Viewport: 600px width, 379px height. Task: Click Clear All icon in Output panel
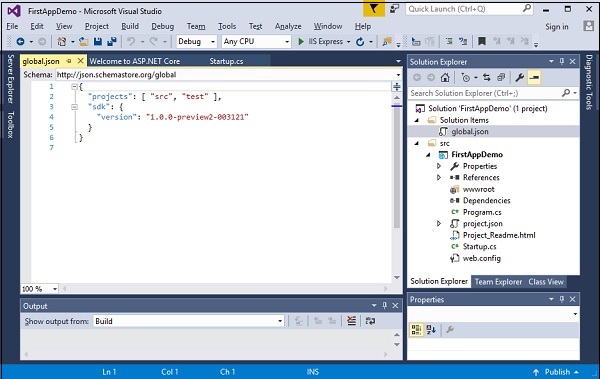pyautogui.click(x=351, y=321)
